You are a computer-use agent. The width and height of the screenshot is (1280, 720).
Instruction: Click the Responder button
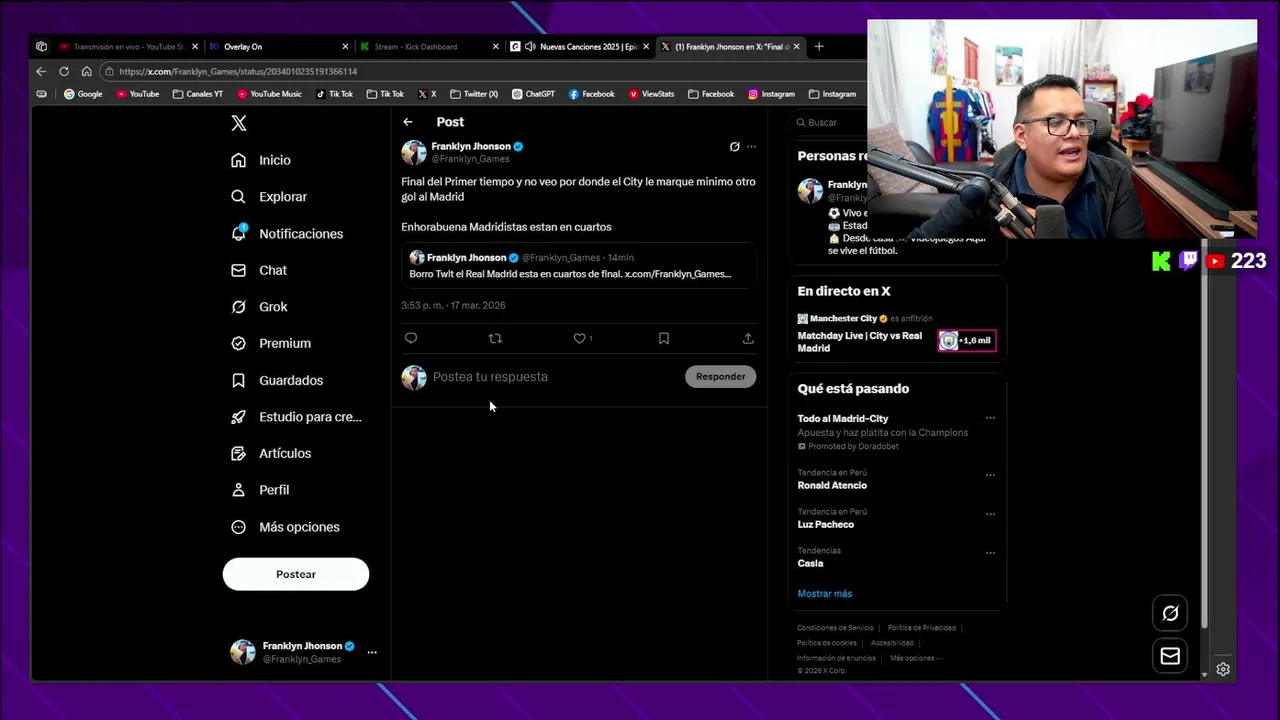721,377
